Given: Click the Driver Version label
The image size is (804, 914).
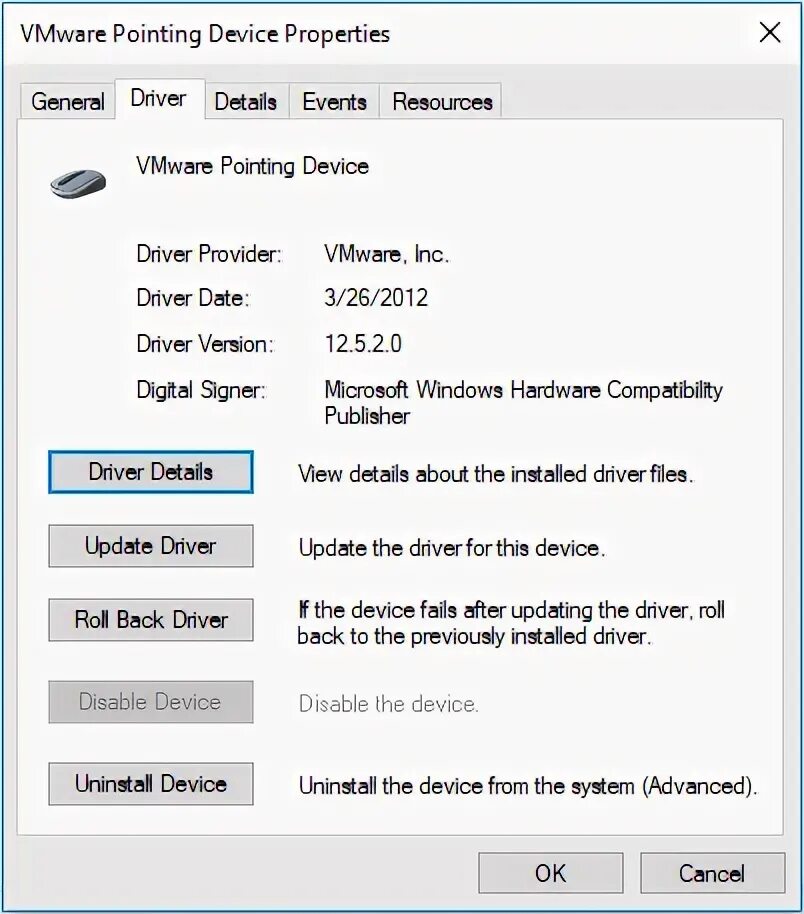Looking at the screenshot, I should click(x=205, y=344).
